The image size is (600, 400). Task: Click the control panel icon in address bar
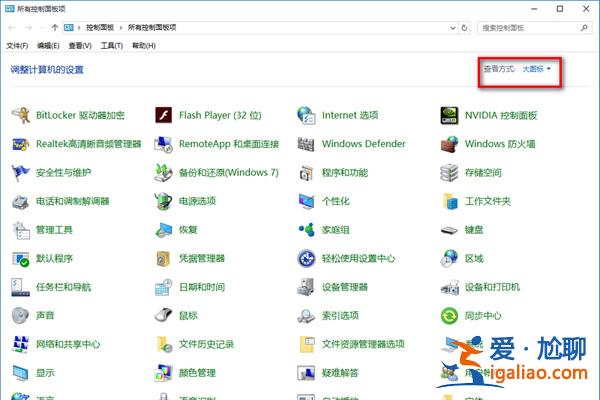point(69,28)
